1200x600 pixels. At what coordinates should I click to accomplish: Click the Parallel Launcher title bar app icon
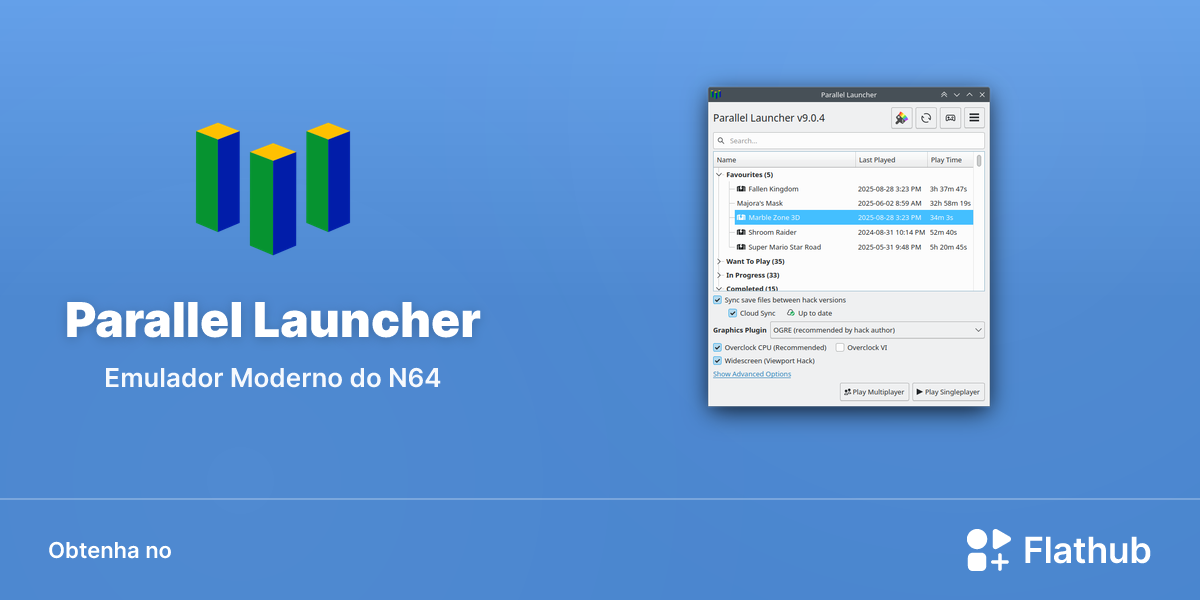pyautogui.click(x=716, y=94)
